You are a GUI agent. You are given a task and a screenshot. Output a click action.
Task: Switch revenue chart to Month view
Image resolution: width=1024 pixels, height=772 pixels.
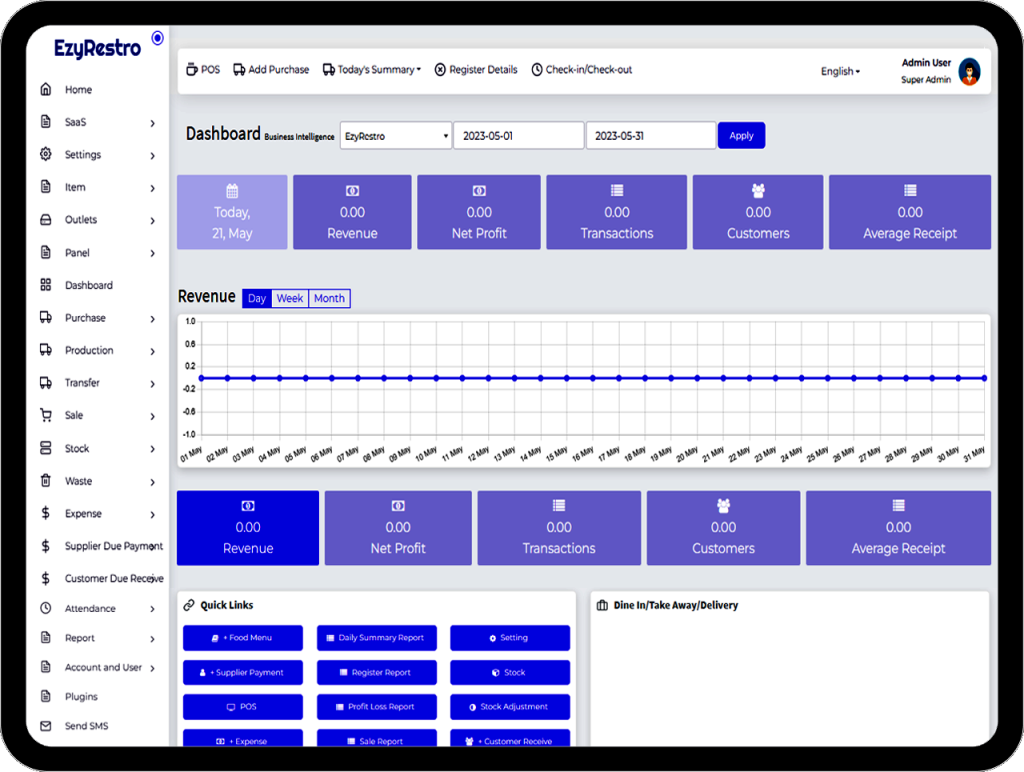coord(329,298)
